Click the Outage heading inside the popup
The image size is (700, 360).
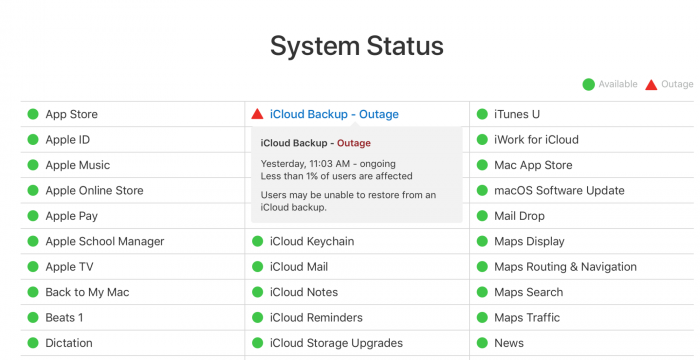point(354,143)
